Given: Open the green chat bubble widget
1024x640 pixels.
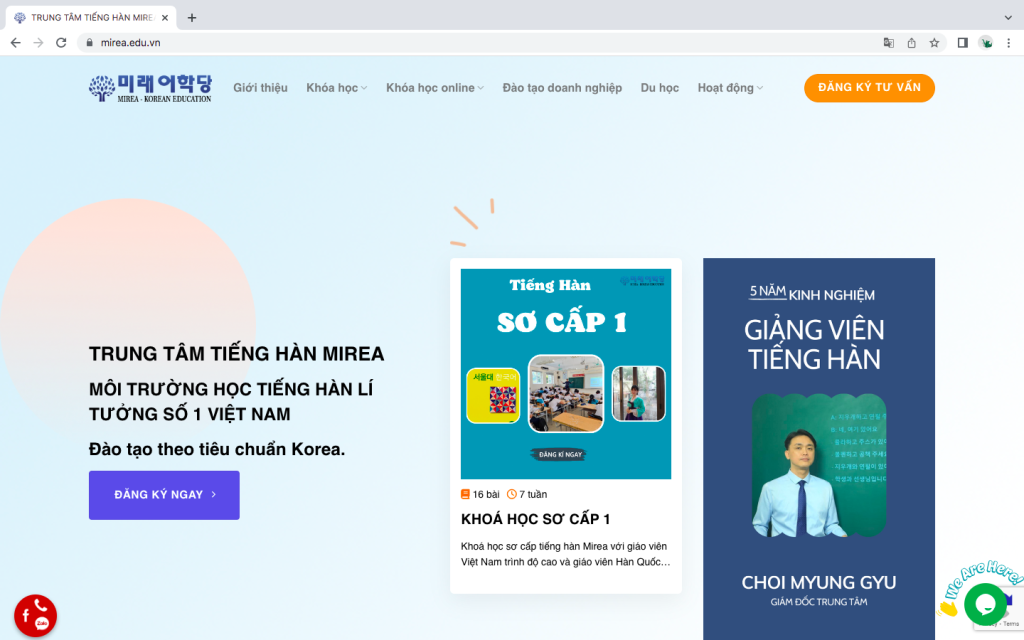Looking at the screenshot, I should [x=985, y=604].
